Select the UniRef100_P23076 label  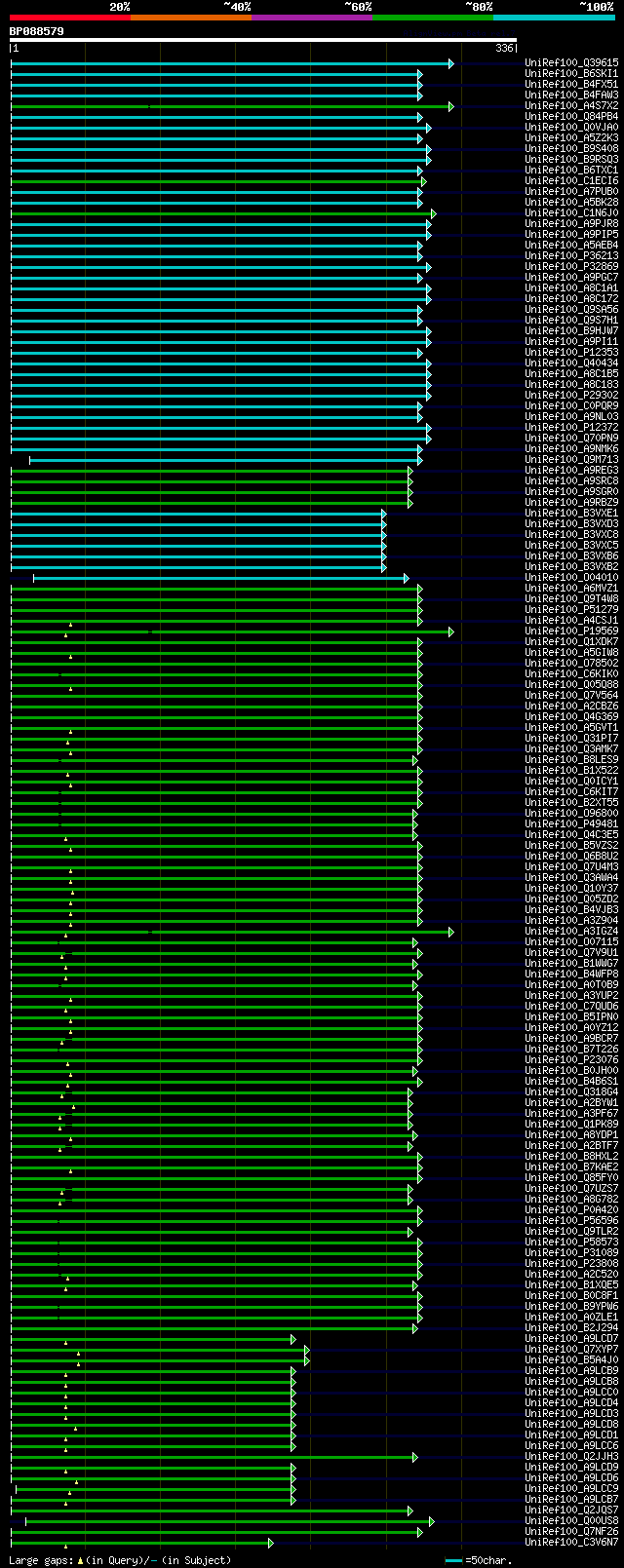[x=571, y=1059]
